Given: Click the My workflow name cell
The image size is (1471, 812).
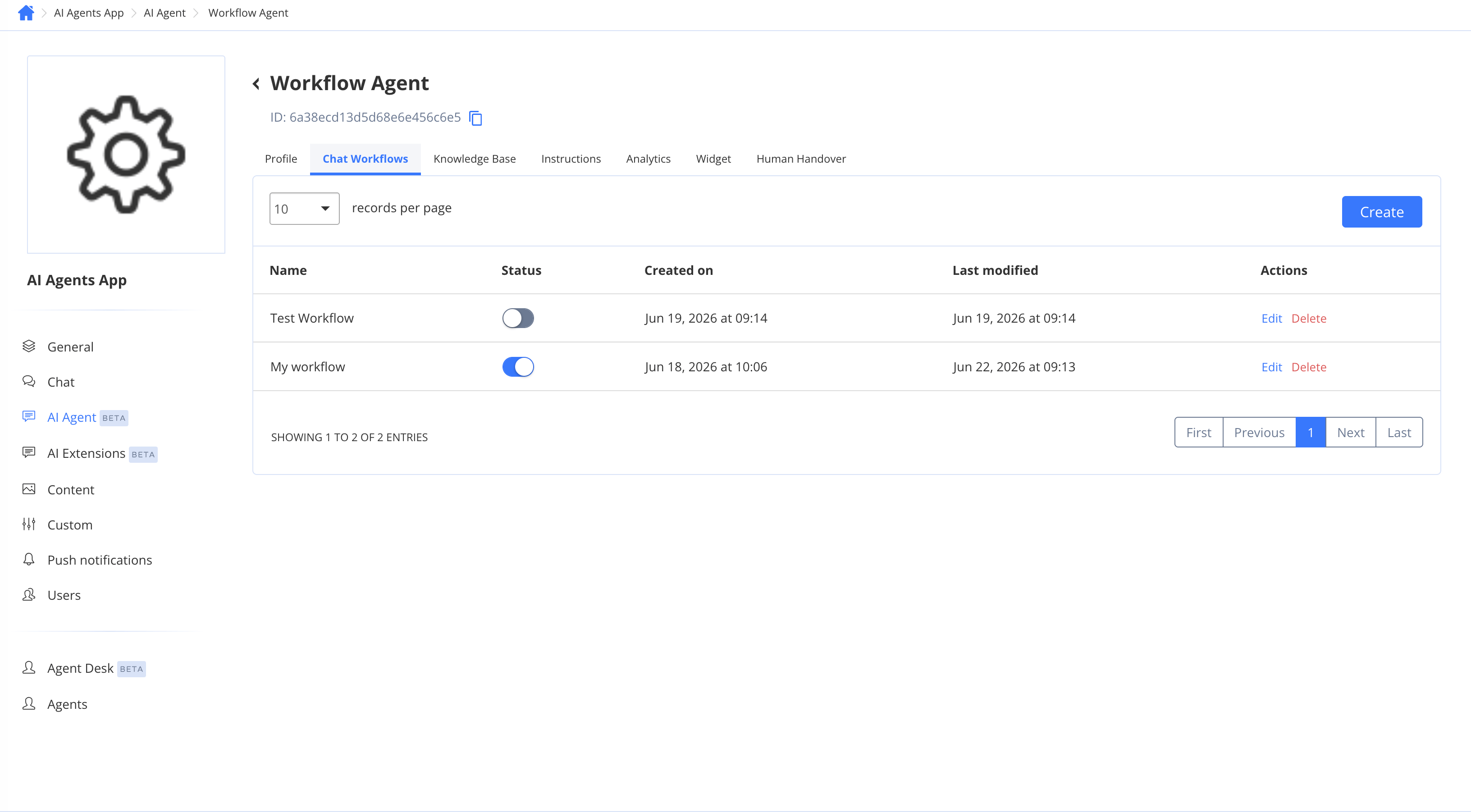Looking at the screenshot, I should pyautogui.click(x=308, y=367).
